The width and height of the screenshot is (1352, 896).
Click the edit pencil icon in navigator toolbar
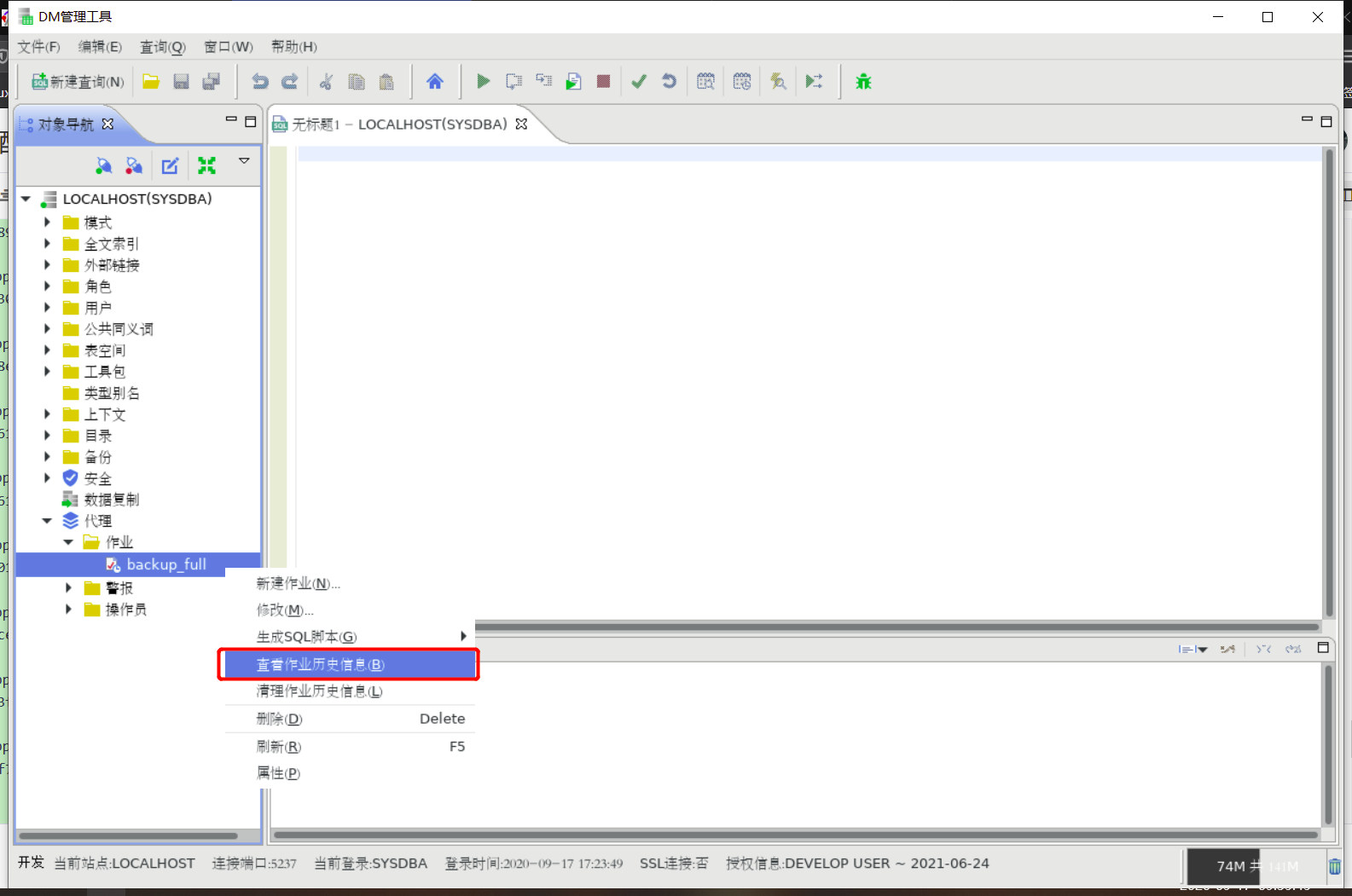171,165
